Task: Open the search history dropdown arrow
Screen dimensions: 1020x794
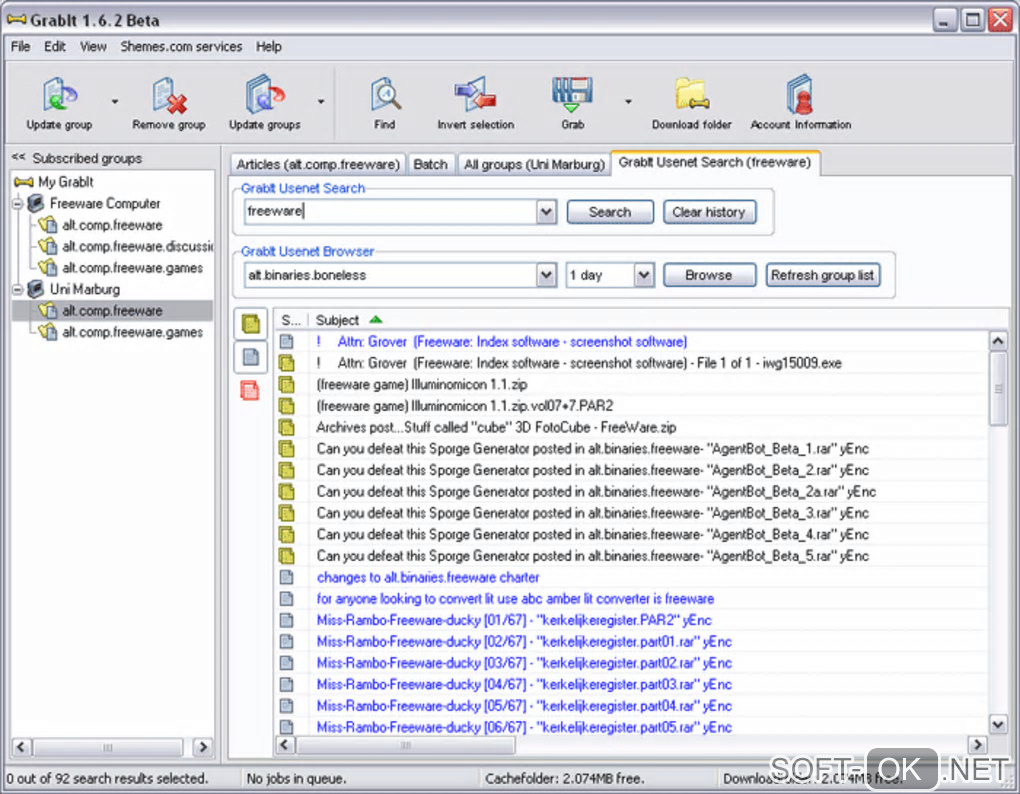Action: [546, 212]
